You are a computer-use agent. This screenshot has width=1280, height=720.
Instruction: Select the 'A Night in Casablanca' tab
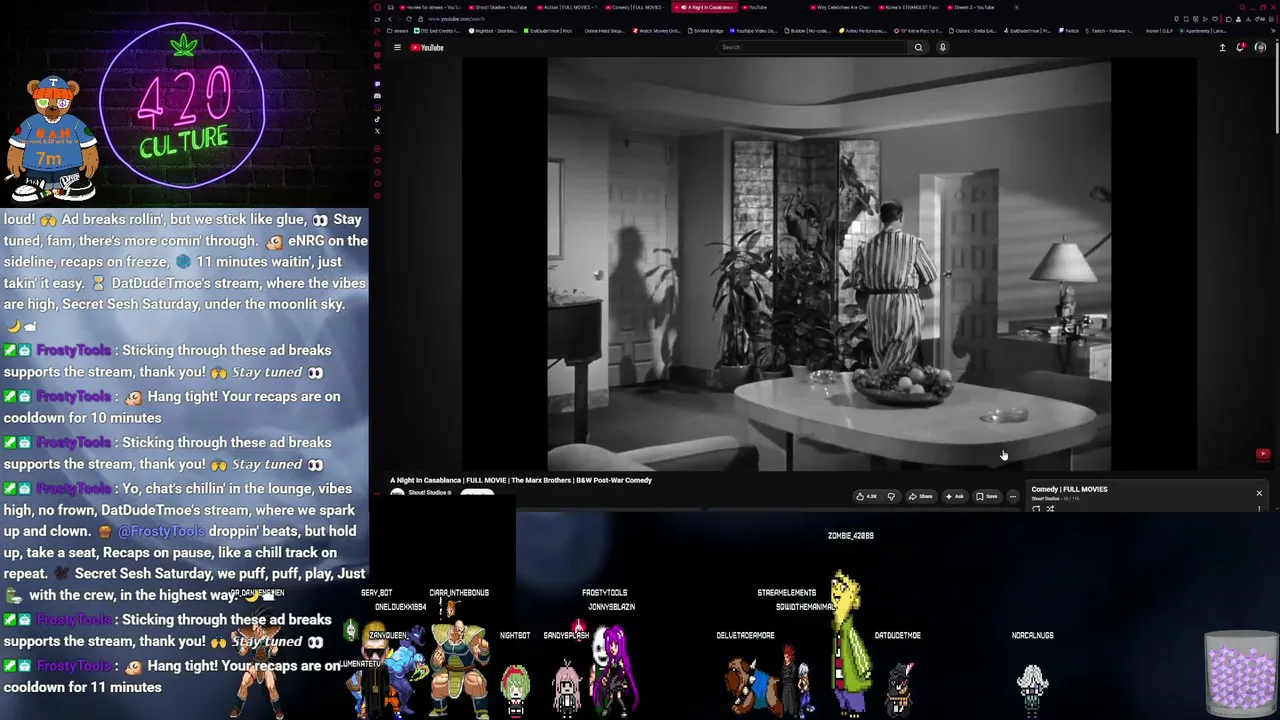pyautogui.click(x=705, y=7)
